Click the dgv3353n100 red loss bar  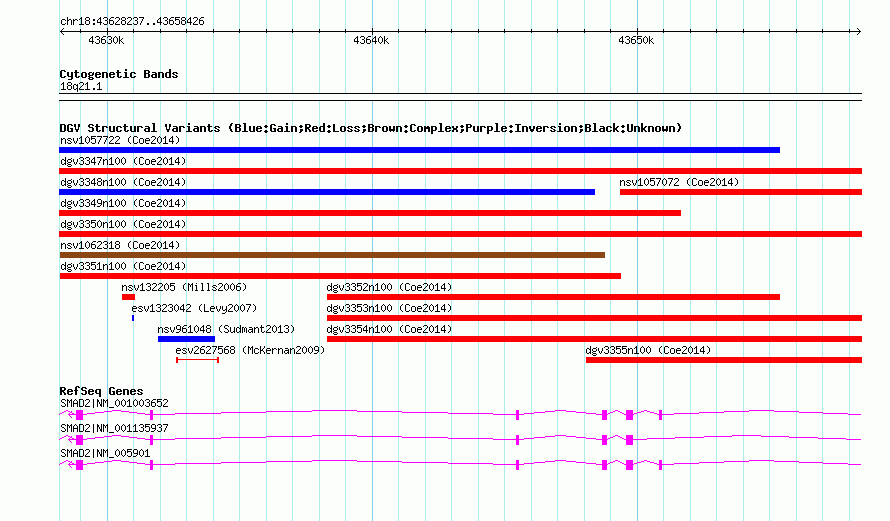[x=594, y=318]
